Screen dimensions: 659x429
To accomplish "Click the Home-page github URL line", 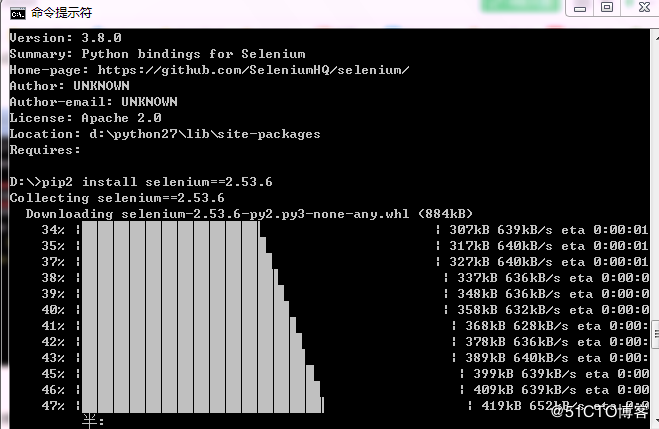I will coord(209,70).
